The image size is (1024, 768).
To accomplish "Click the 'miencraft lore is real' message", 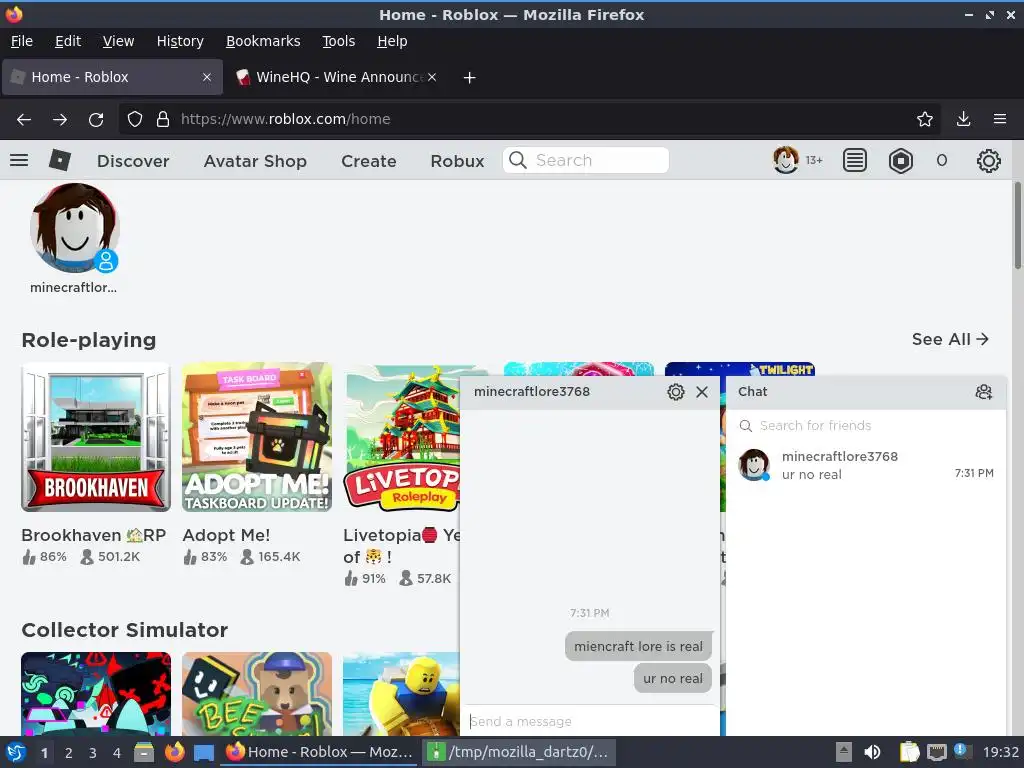I will tap(638, 647).
